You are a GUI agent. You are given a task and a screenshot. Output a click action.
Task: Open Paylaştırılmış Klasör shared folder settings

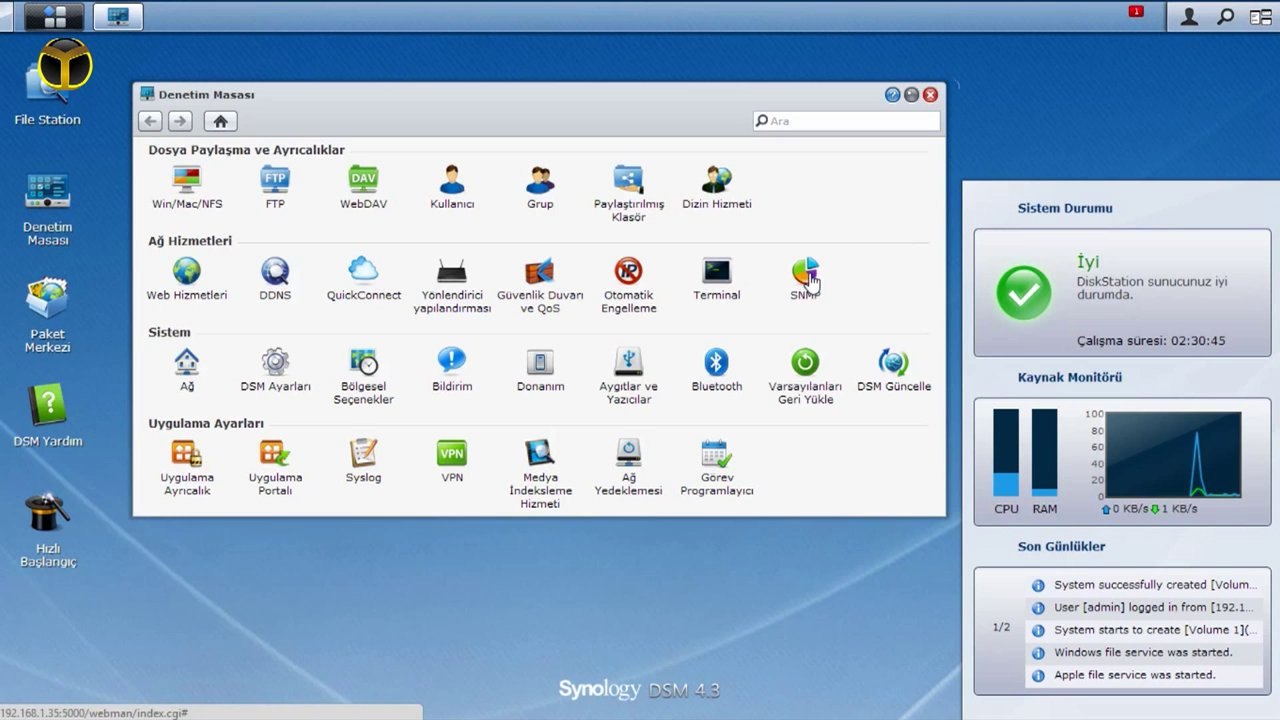click(x=628, y=193)
